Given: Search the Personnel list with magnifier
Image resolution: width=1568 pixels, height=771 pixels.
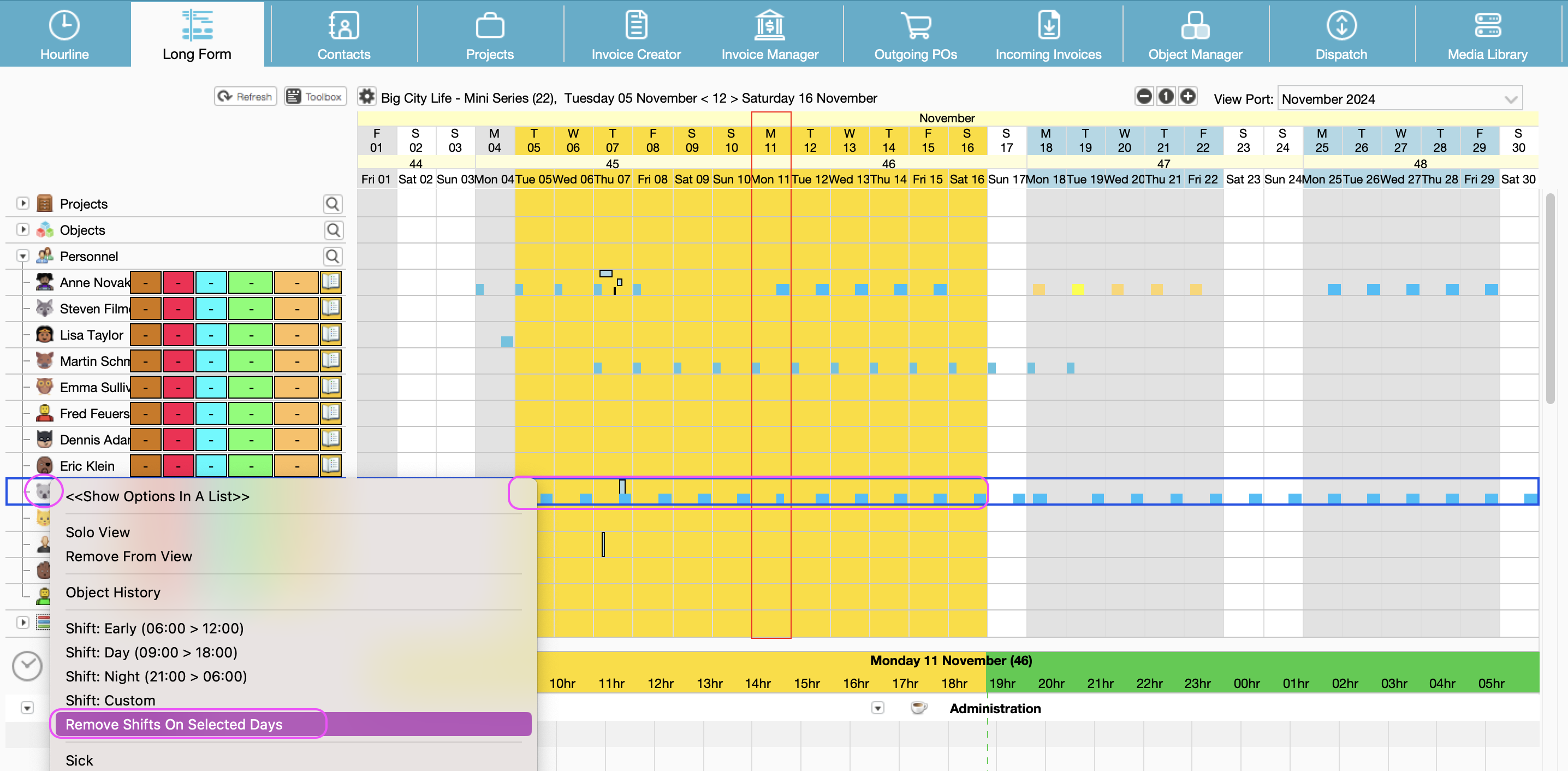Looking at the screenshot, I should 332,257.
